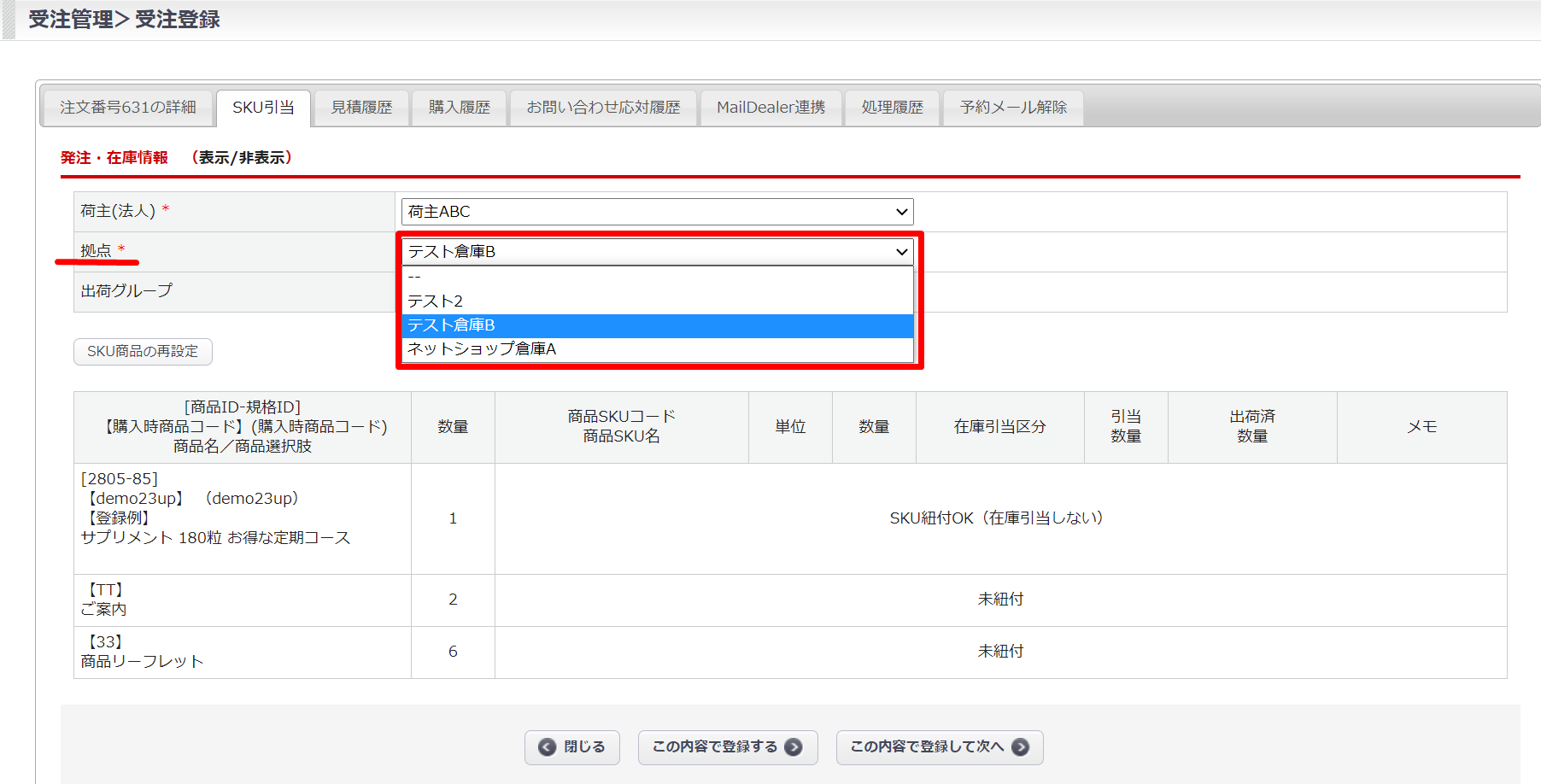Click the arrow icon on この内容で登録する

[794, 747]
